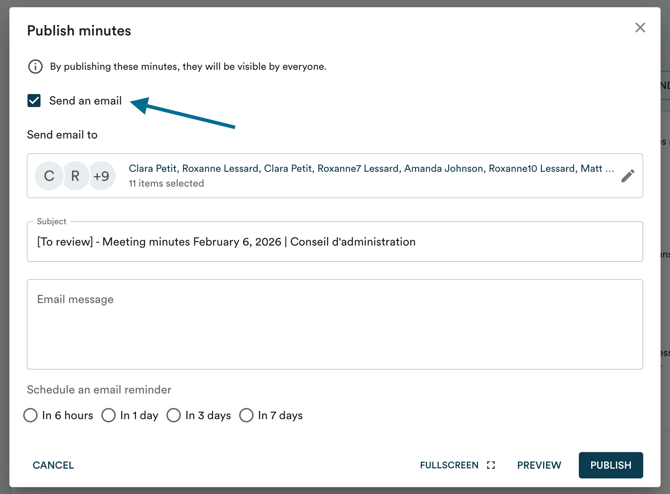Publish the meeting minutes

(610, 465)
